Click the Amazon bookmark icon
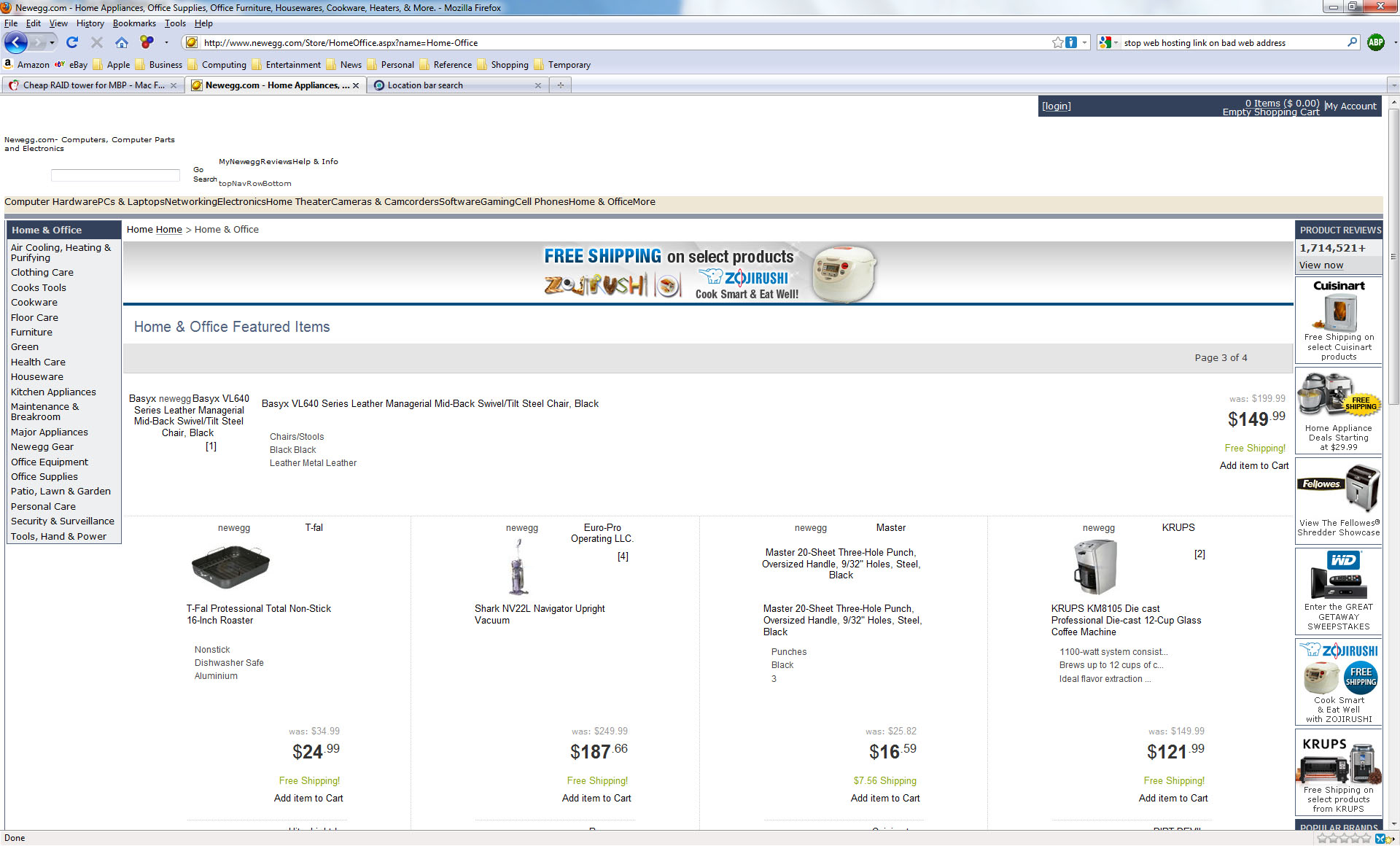1400x846 pixels. [x=9, y=64]
